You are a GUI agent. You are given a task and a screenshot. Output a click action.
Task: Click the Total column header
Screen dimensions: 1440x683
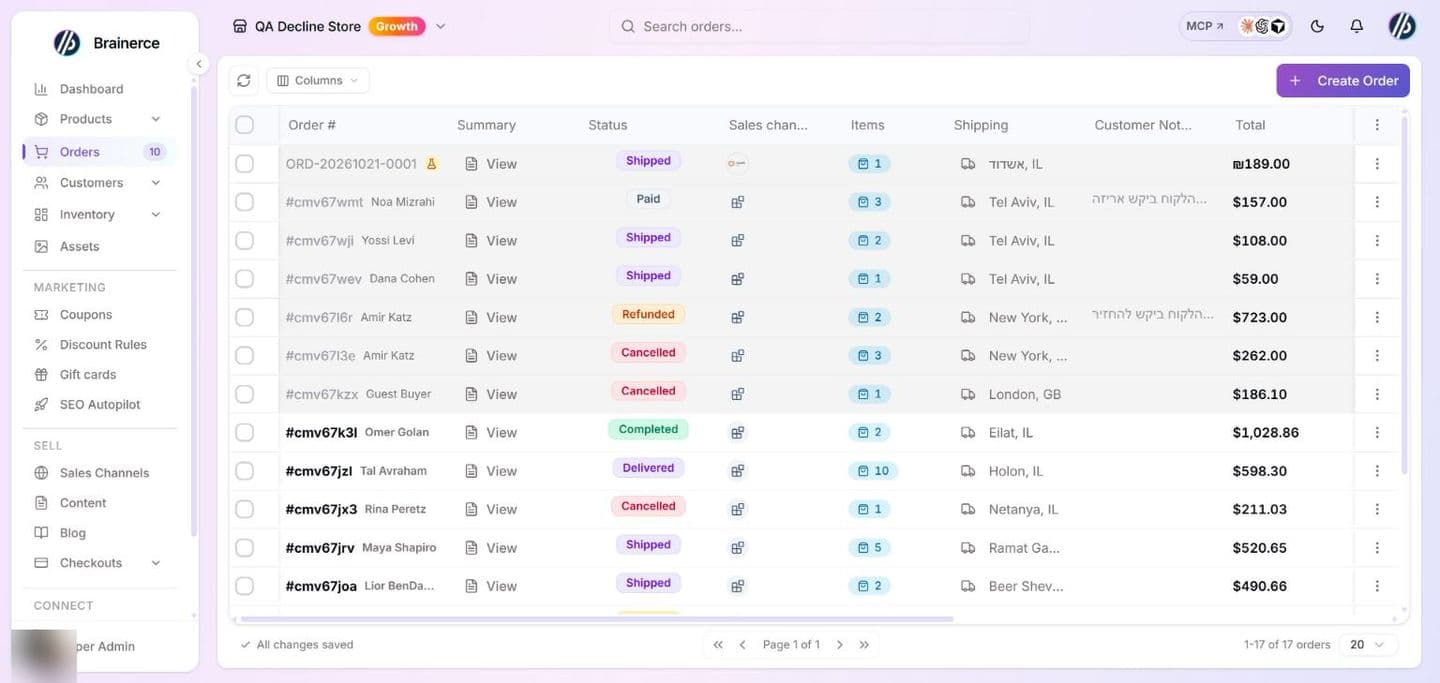[x=1250, y=125]
